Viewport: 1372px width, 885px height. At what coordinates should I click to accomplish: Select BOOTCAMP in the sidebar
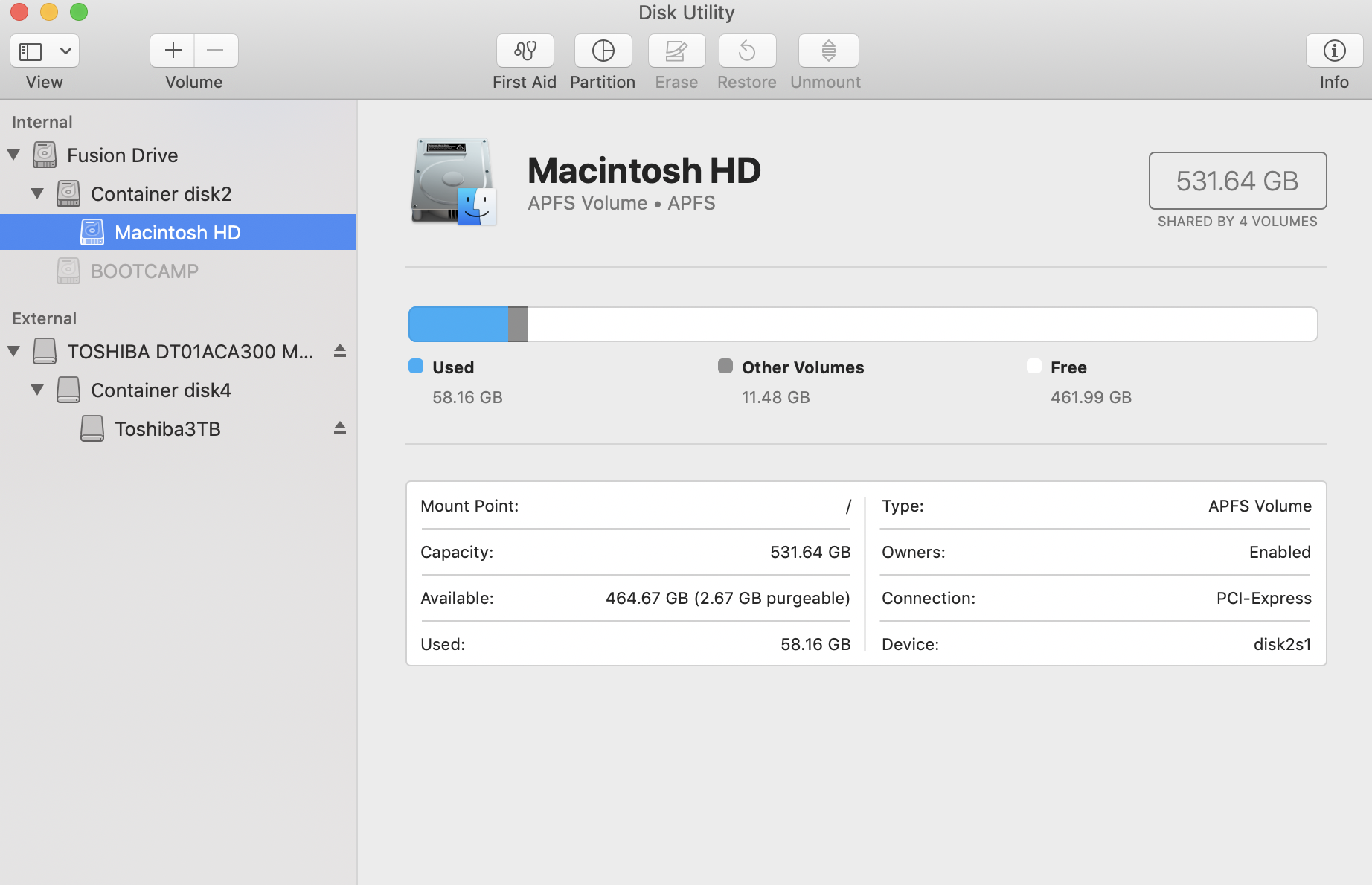(144, 271)
